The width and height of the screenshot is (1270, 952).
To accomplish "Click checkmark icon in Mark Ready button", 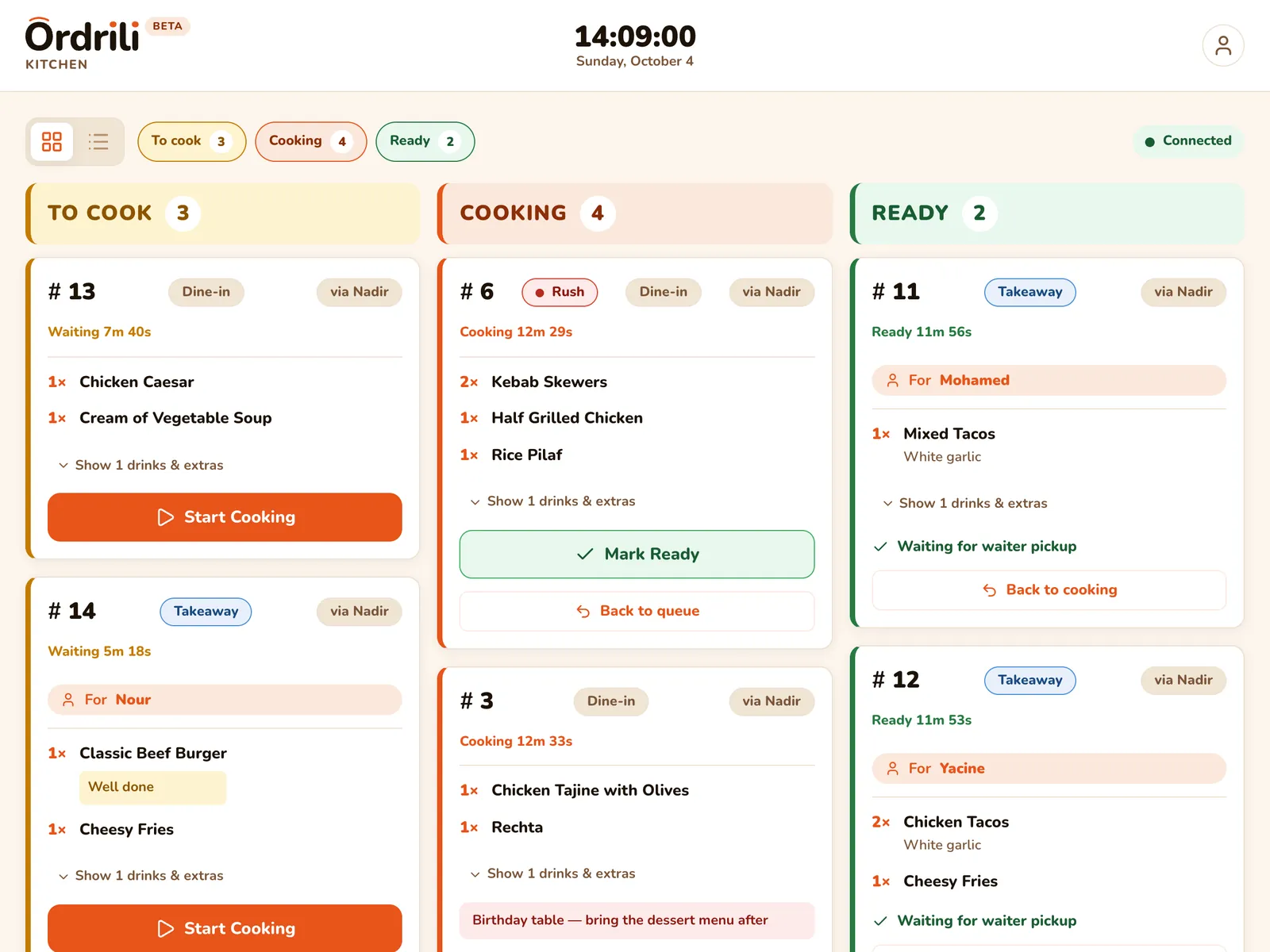I will (x=585, y=554).
